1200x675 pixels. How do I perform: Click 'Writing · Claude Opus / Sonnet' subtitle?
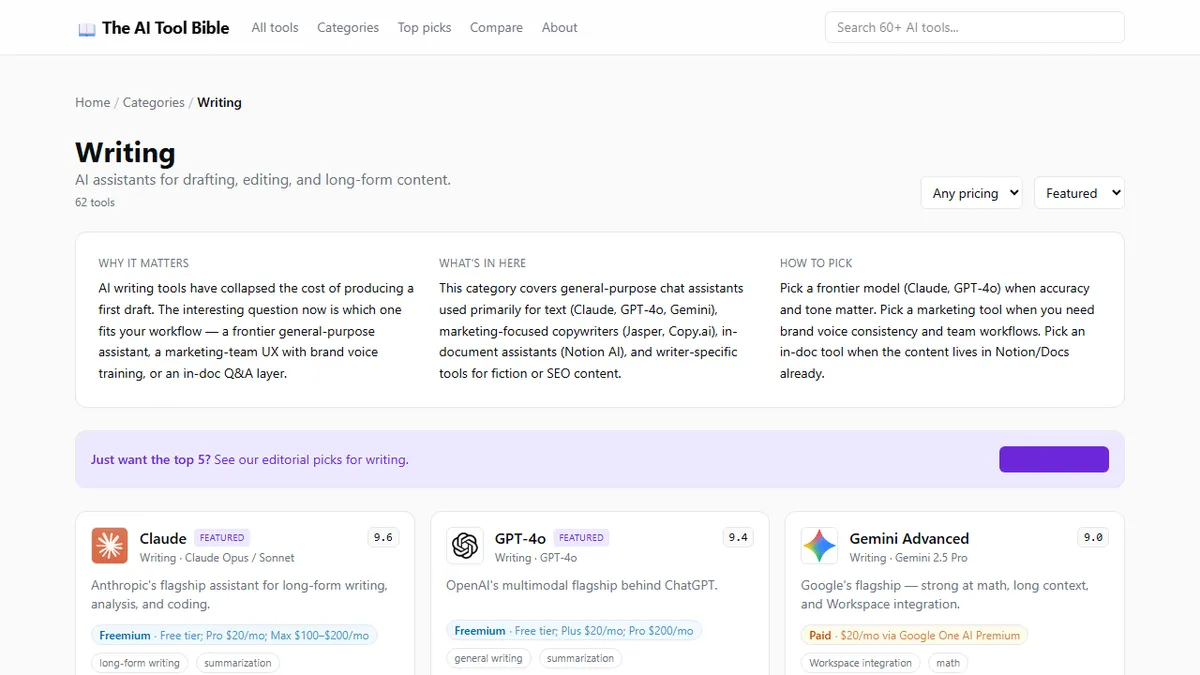point(217,558)
